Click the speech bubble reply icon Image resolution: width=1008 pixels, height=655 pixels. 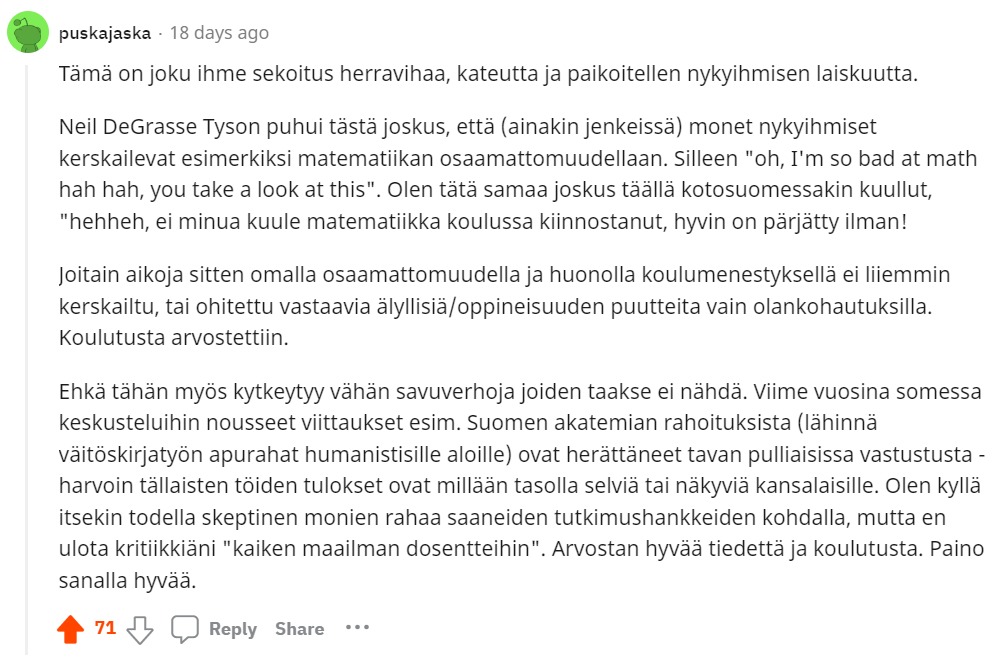(185, 629)
